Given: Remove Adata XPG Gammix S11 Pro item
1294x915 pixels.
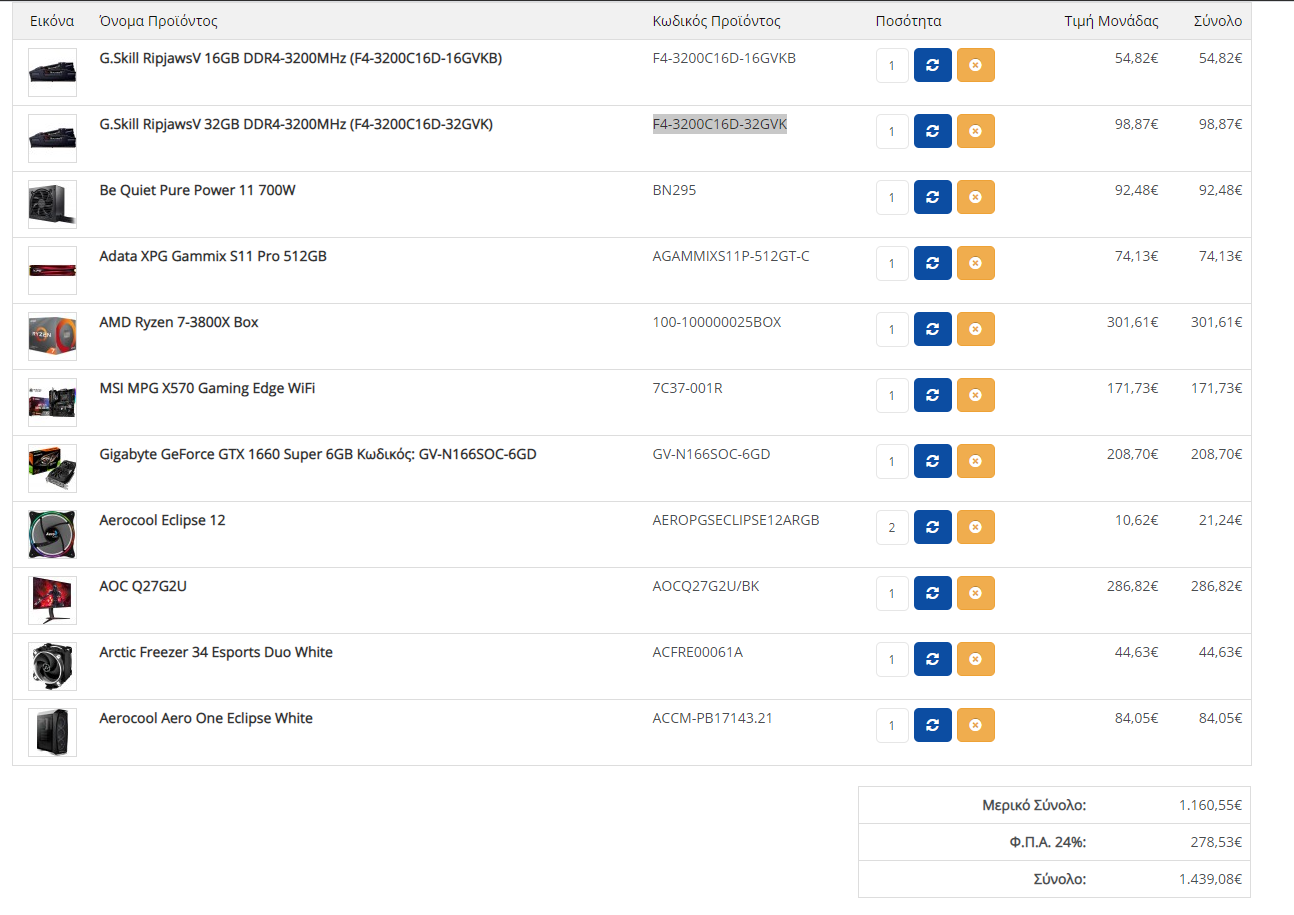Looking at the screenshot, I should [x=976, y=263].
